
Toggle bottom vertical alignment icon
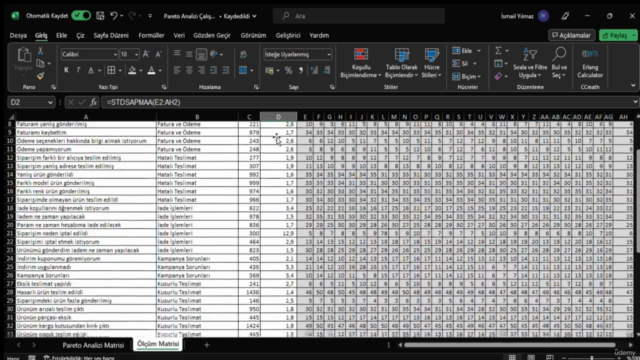click(x=201, y=54)
